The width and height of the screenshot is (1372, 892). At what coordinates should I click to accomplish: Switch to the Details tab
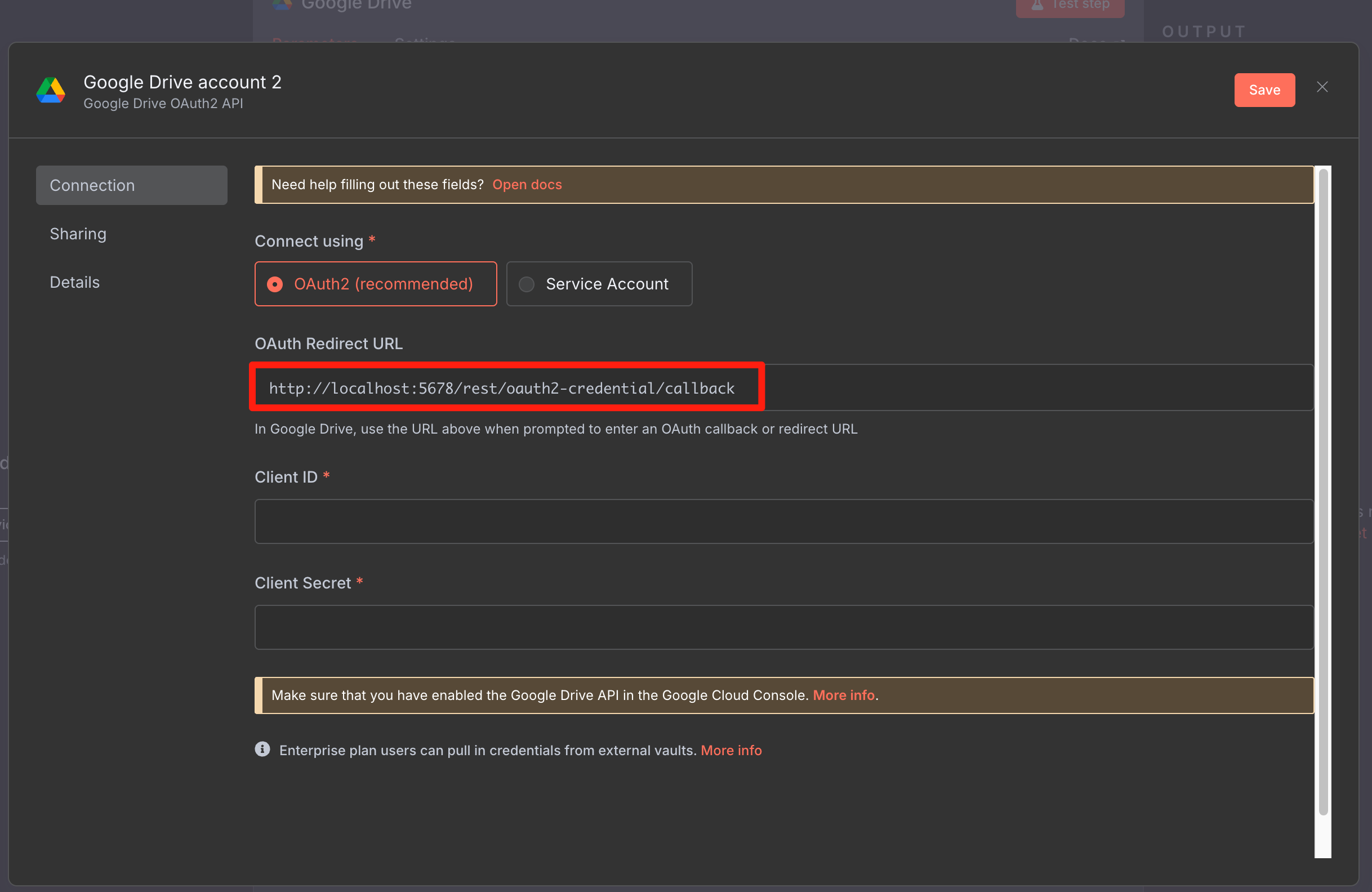click(74, 282)
